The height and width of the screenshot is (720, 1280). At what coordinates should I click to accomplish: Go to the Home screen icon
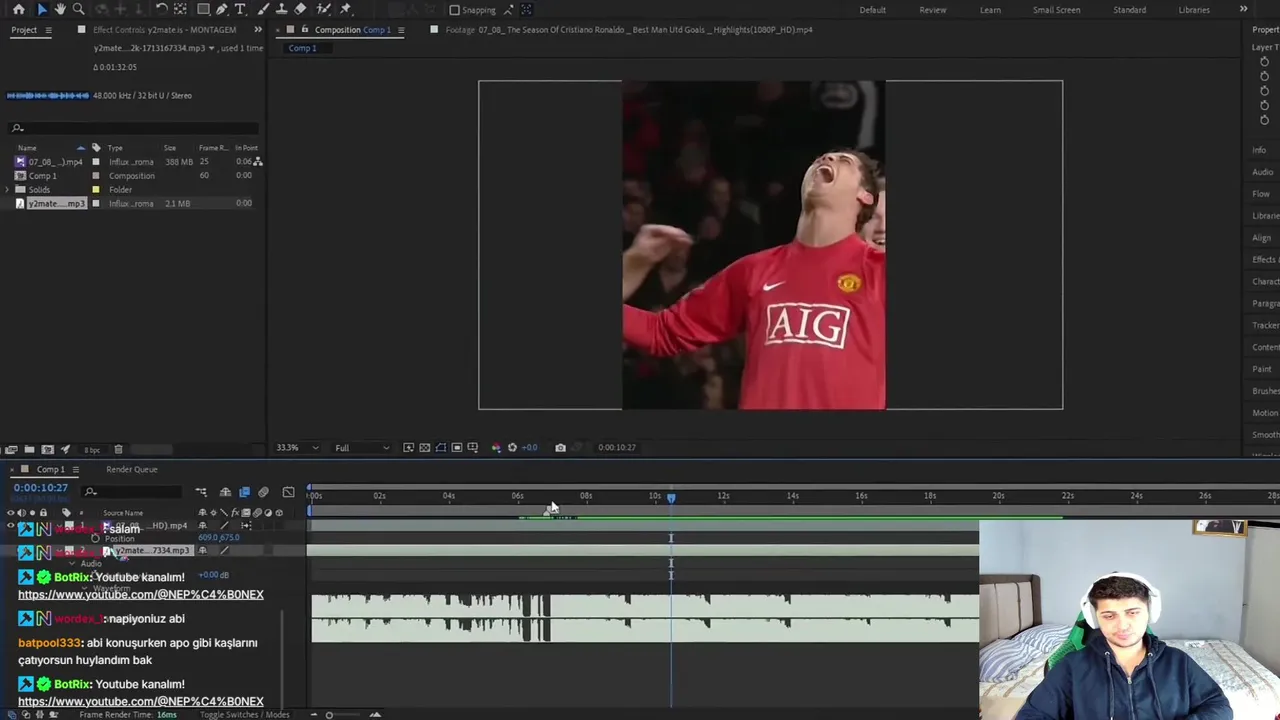tap(18, 9)
